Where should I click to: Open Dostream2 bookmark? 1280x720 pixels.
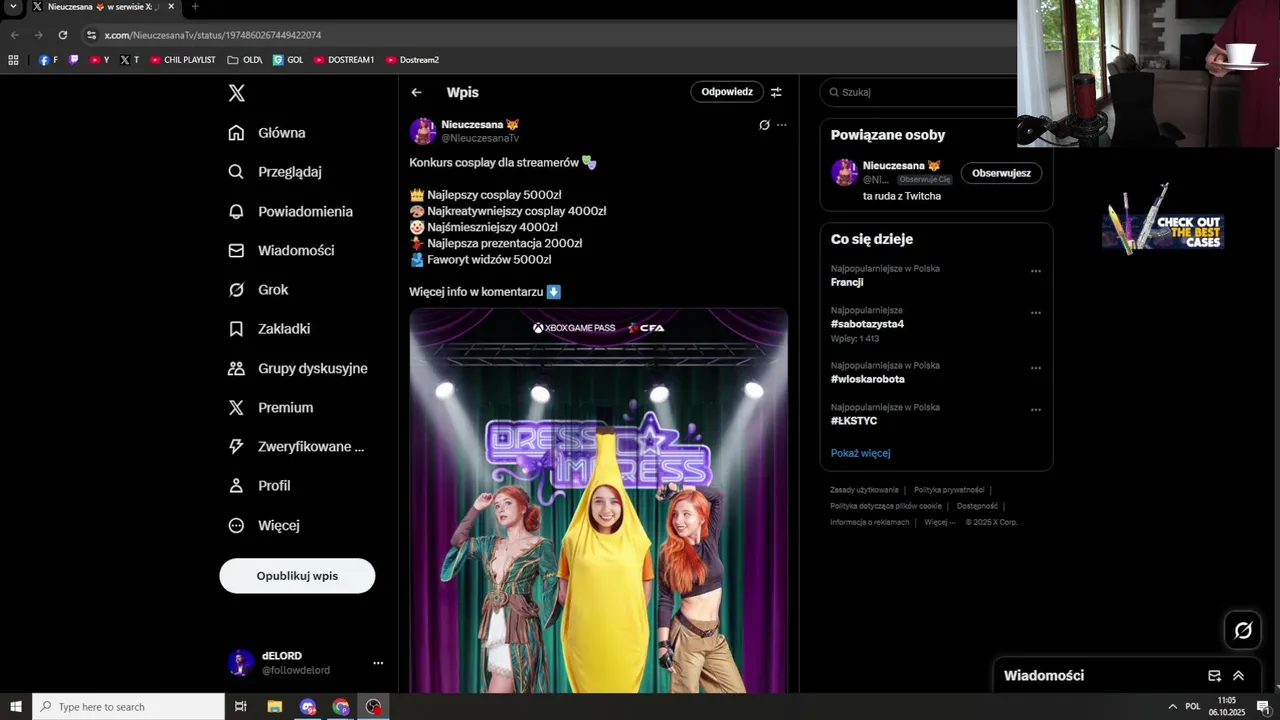412,60
